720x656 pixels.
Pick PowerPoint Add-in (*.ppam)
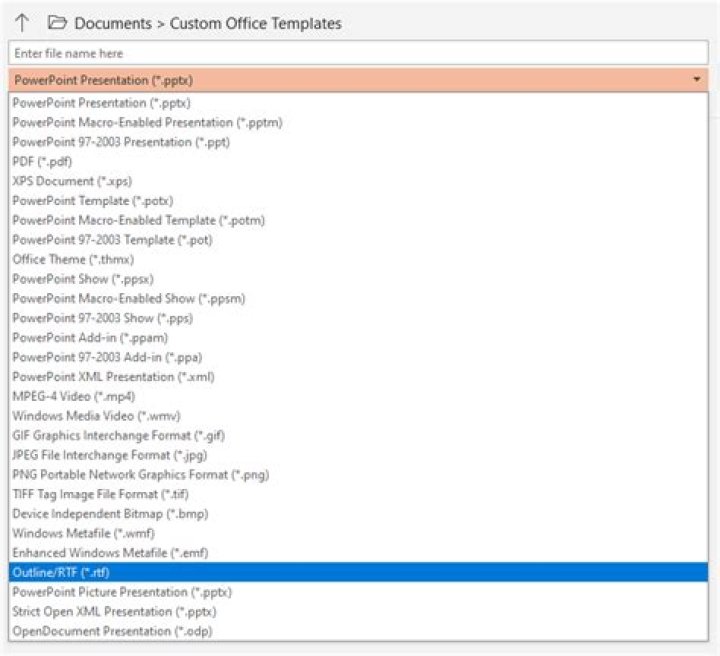tap(358, 338)
